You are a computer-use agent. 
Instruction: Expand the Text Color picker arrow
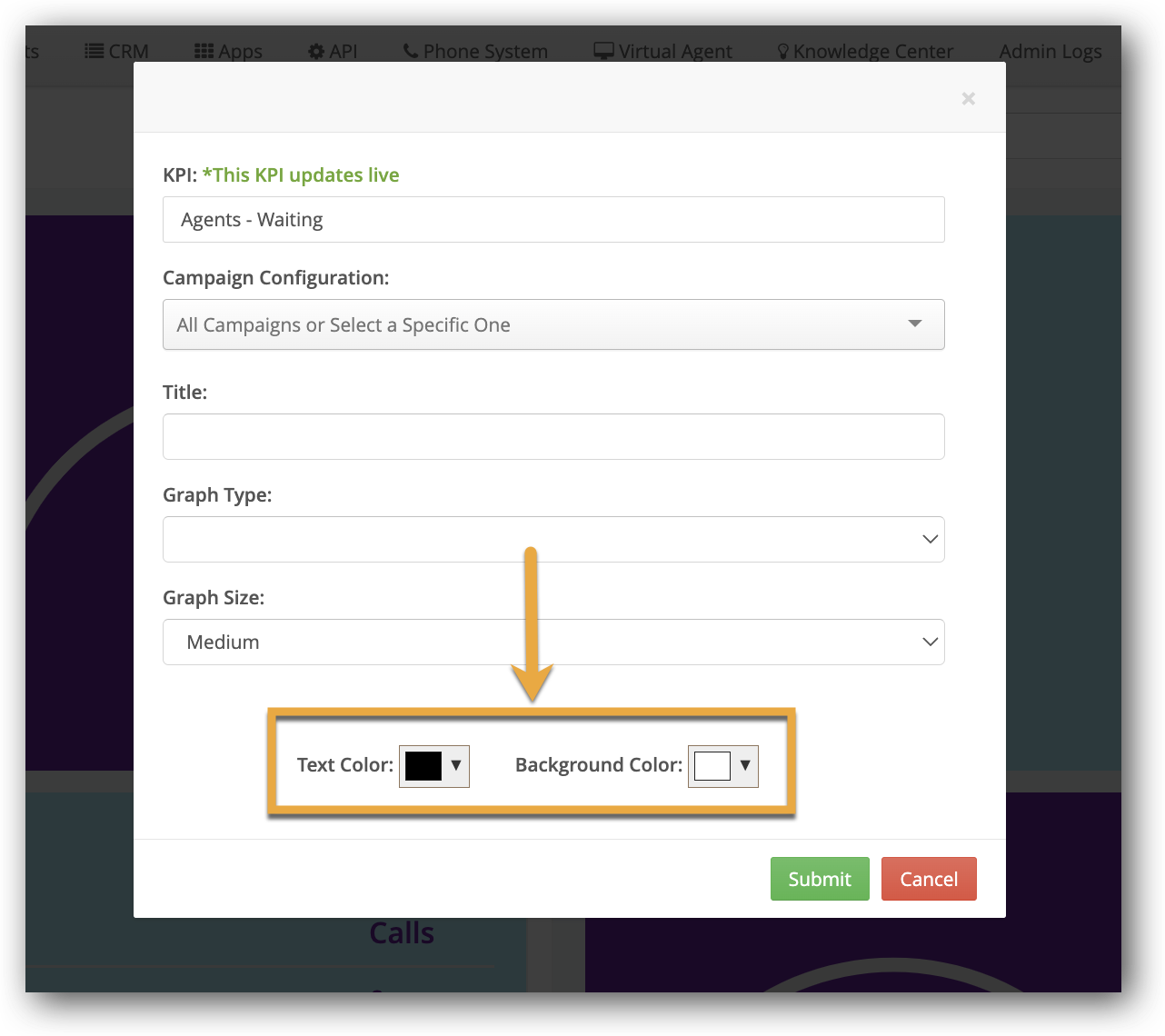point(456,766)
